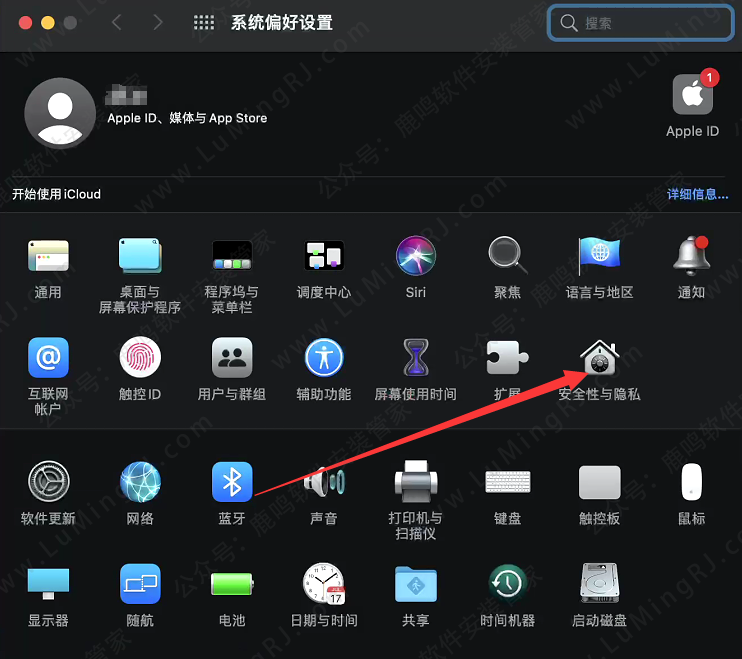Screen dimensions: 742x659
Task: Click the Apple ID icon with badge
Action: click(692, 96)
